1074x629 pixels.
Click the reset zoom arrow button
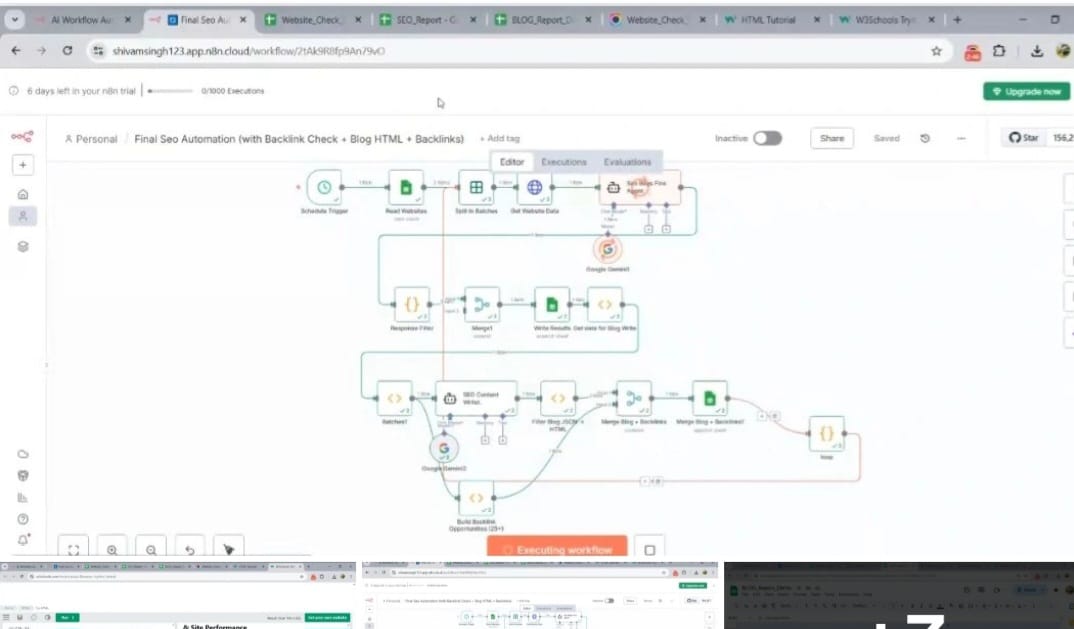[190, 549]
